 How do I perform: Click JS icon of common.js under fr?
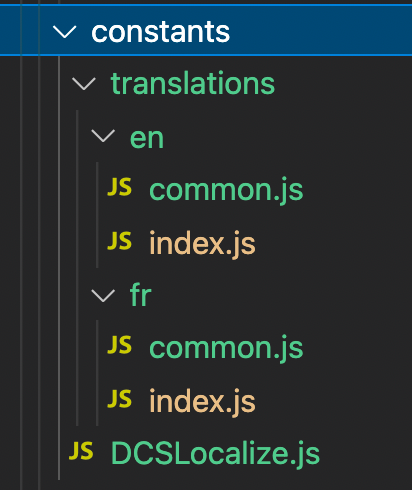119,345
